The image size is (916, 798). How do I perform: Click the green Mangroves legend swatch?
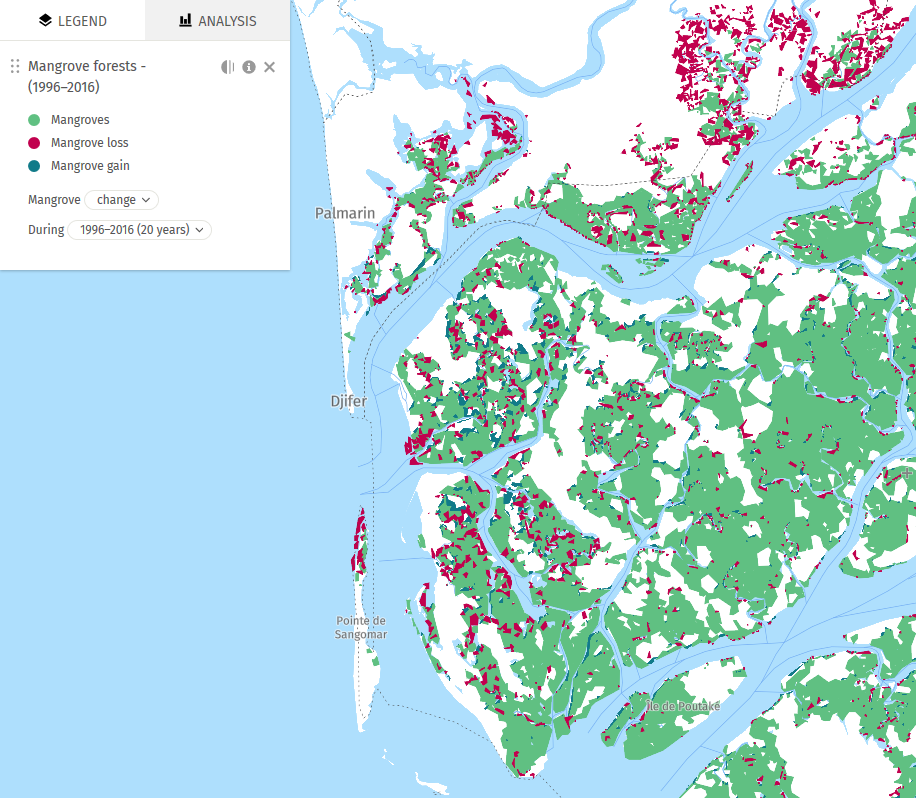click(x=34, y=120)
